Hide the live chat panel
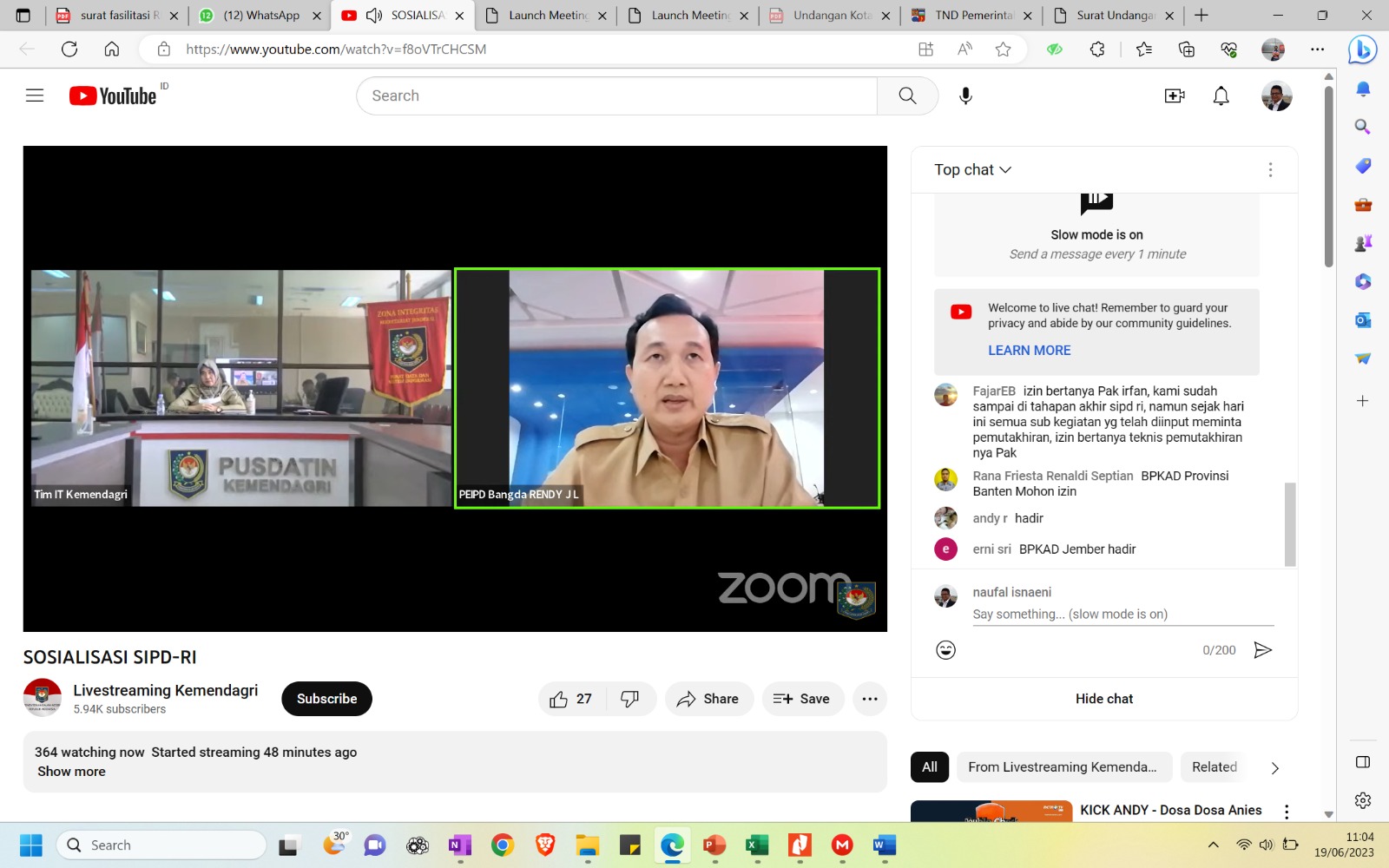 [x=1104, y=699]
